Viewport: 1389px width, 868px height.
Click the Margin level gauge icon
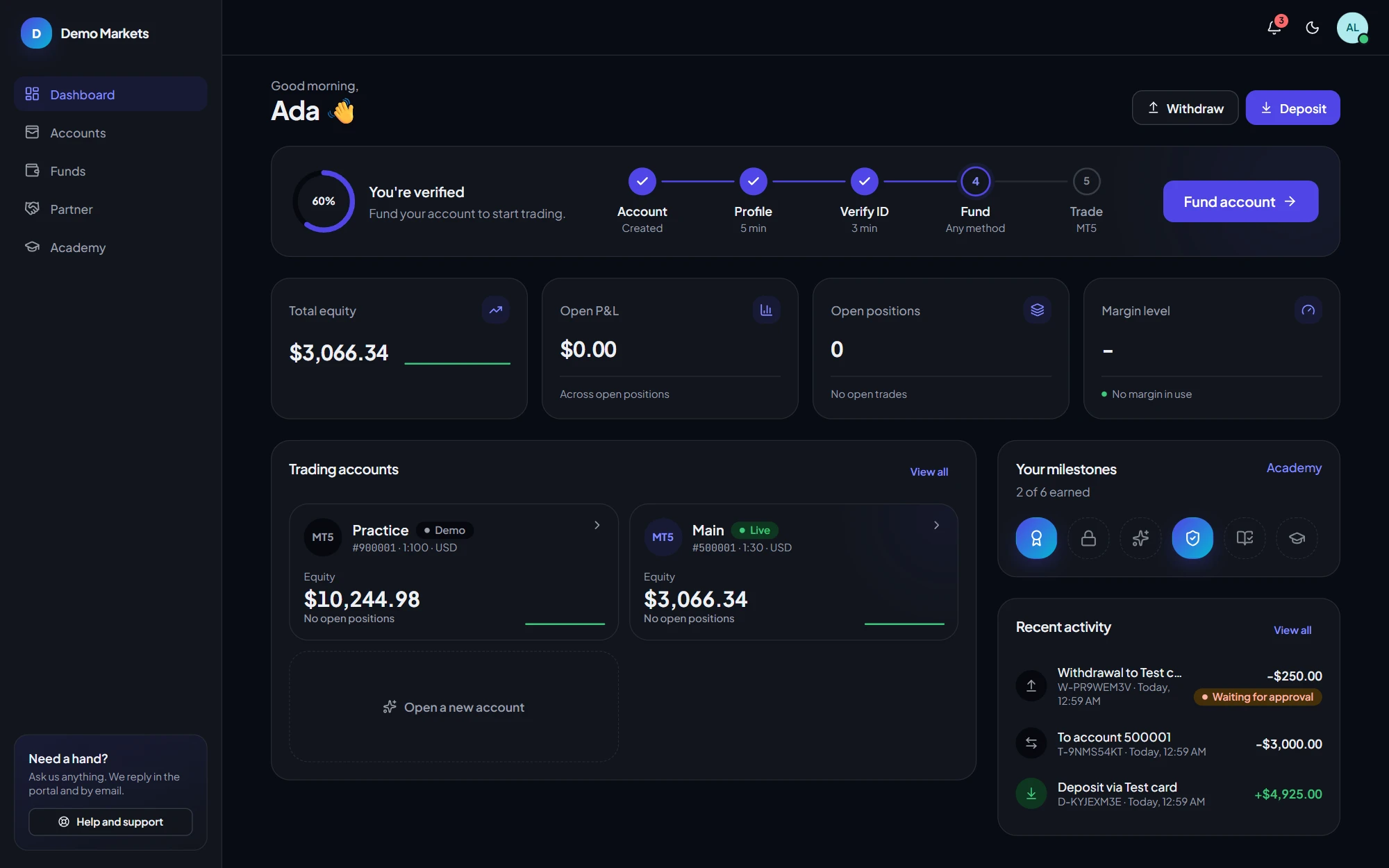point(1308,310)
